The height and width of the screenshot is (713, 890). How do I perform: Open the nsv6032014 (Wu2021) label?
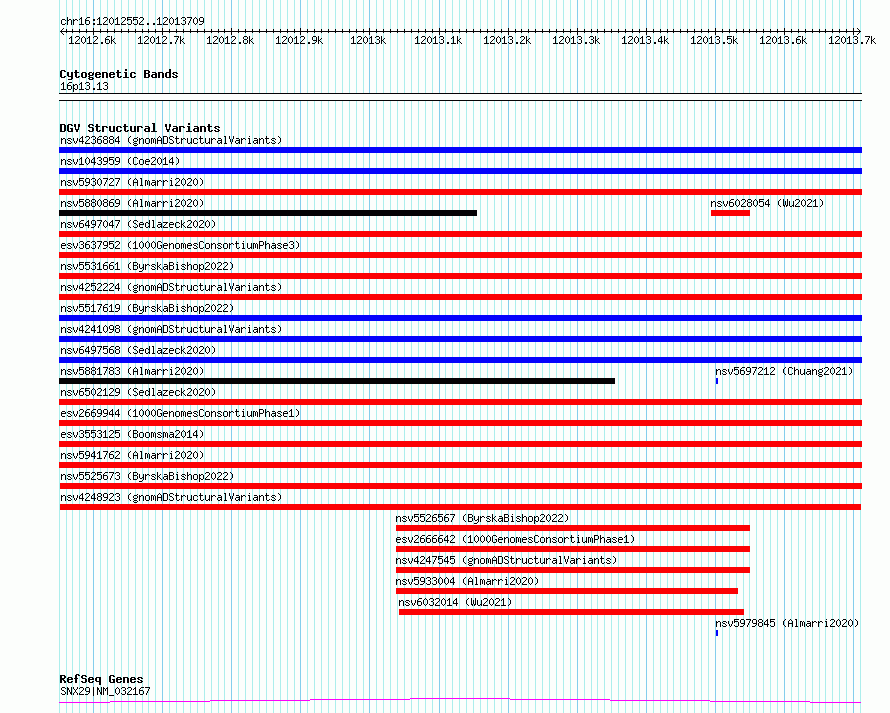click(x=455, y=602)
